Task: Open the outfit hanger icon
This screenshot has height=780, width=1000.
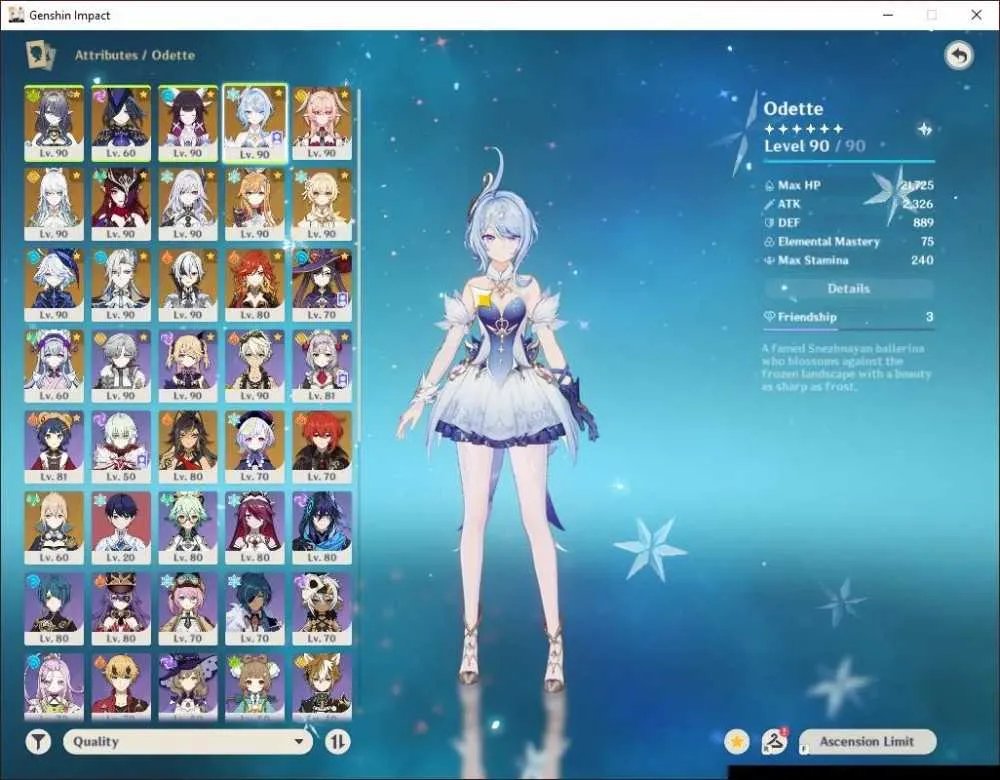Action: pos(774,742)
